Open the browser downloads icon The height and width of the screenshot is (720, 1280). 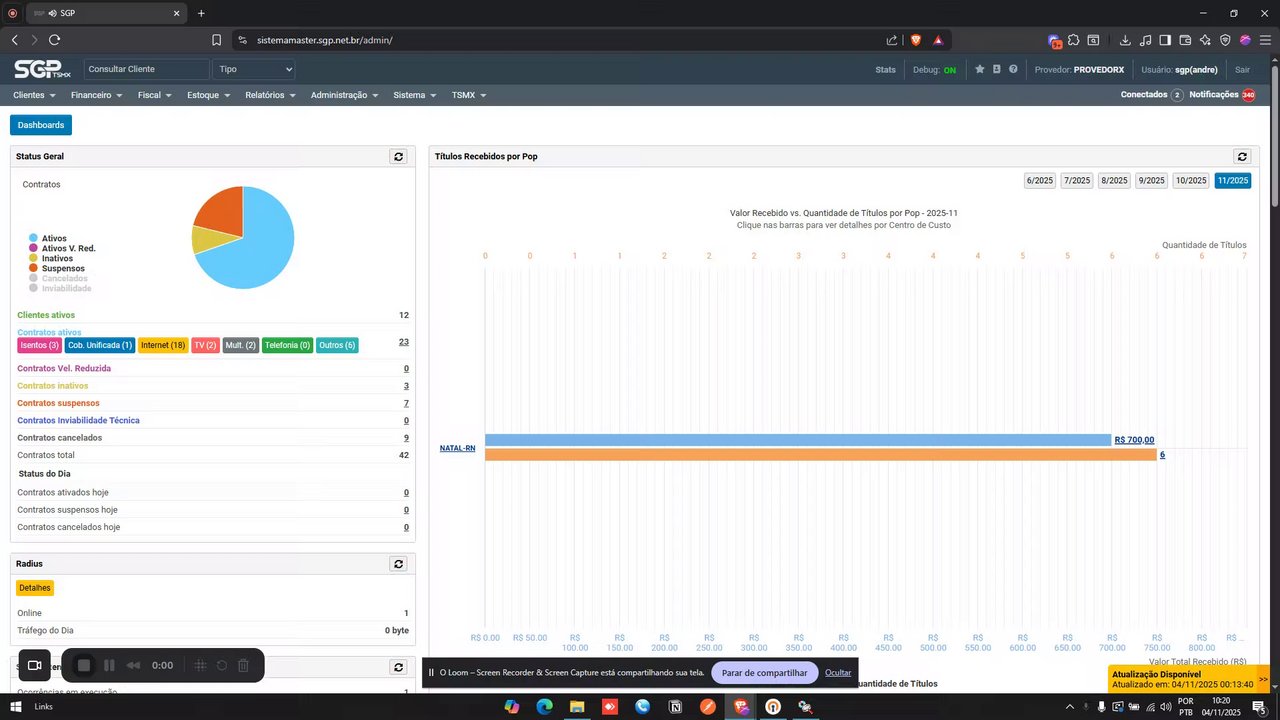pyautogui.click(x=1125, y=40)
